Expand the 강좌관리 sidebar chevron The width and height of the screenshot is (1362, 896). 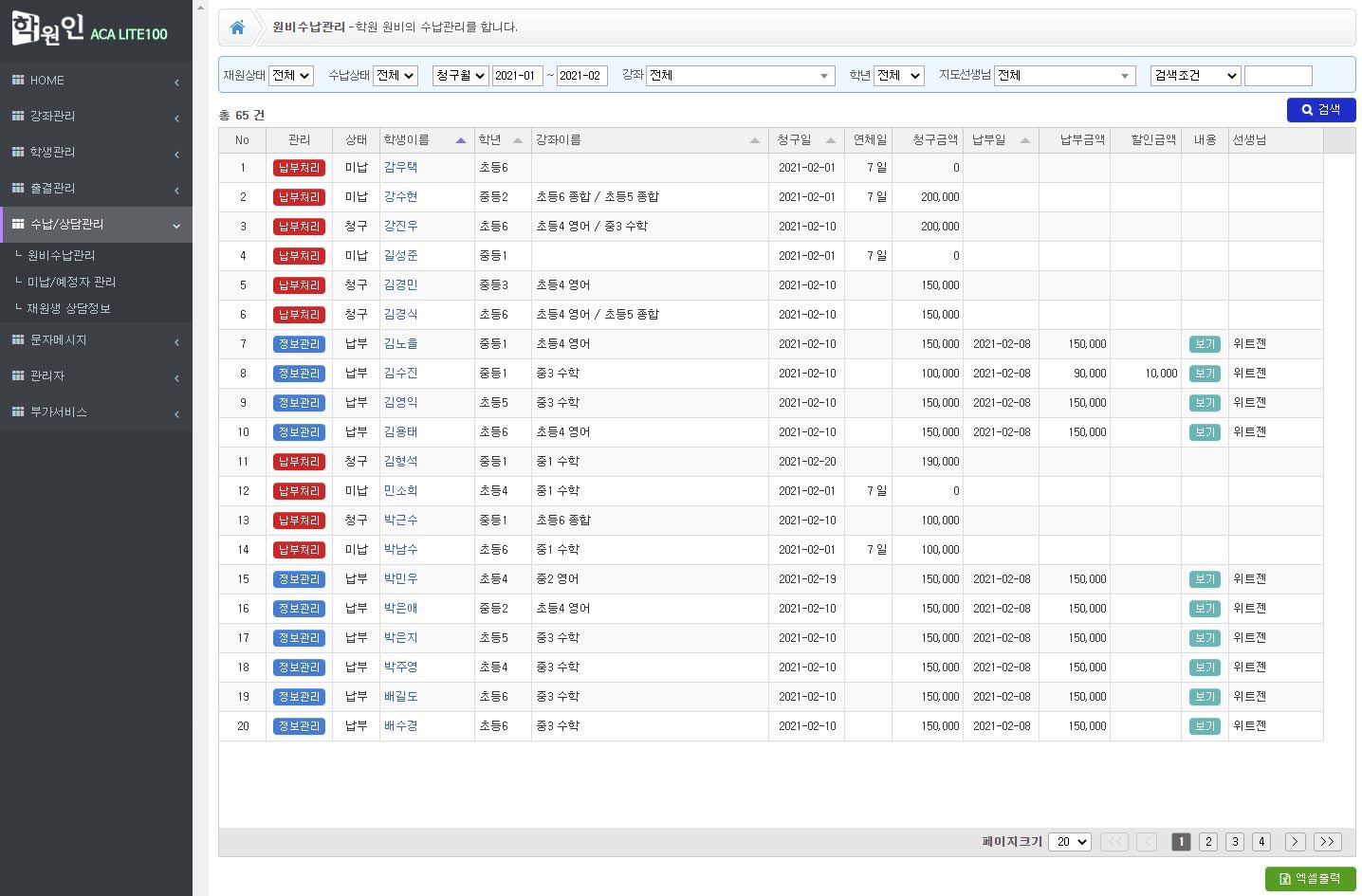pos(176,119)
